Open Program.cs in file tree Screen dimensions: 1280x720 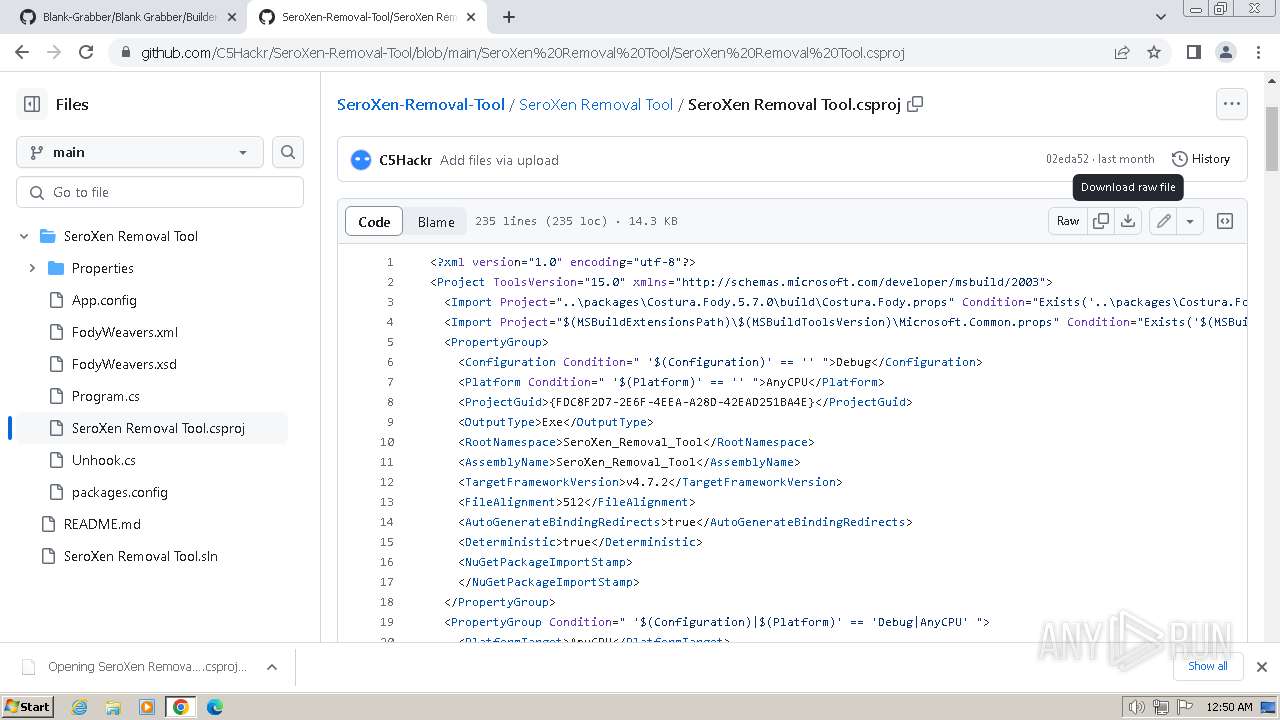click(106, 396)
